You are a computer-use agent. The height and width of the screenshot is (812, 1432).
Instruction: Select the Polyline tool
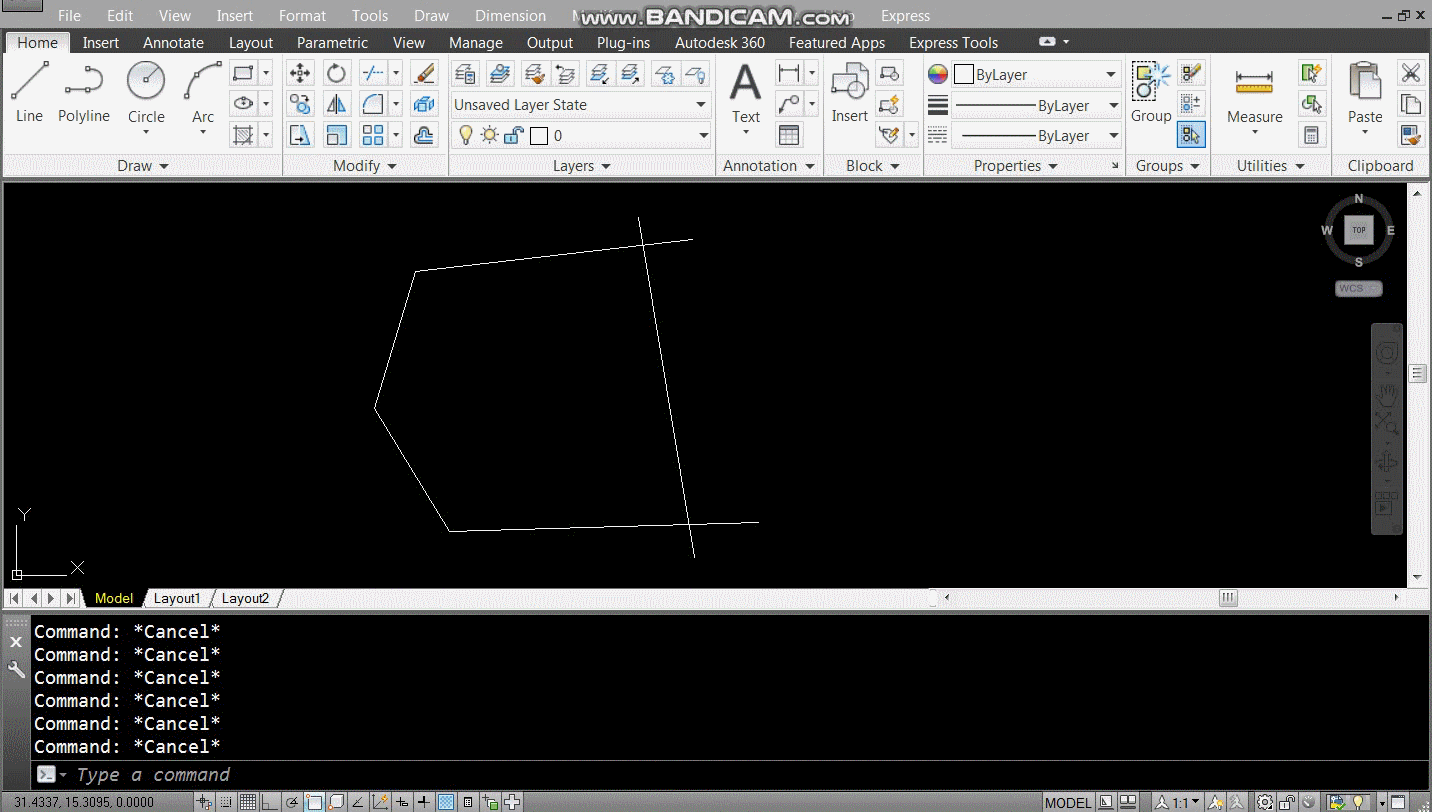pyautogui.click(x=84, y=93)
